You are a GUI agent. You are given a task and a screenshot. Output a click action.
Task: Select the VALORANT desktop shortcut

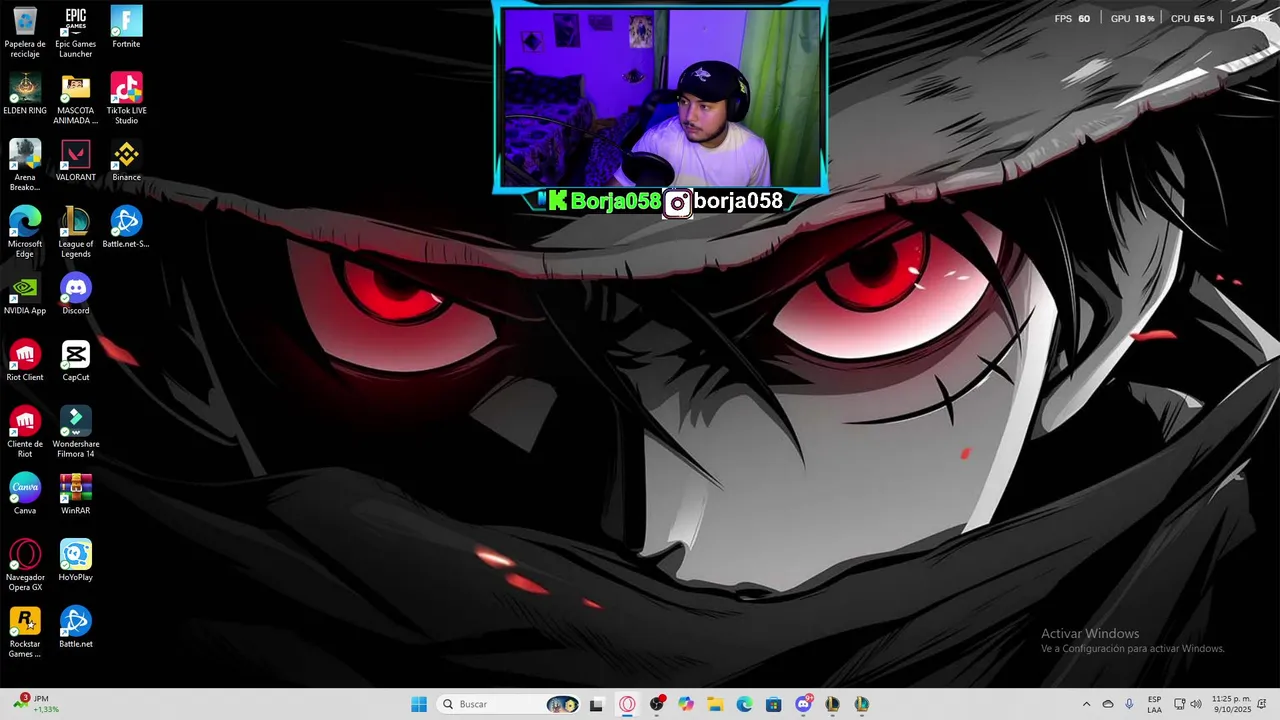click(x=76, y=161)
